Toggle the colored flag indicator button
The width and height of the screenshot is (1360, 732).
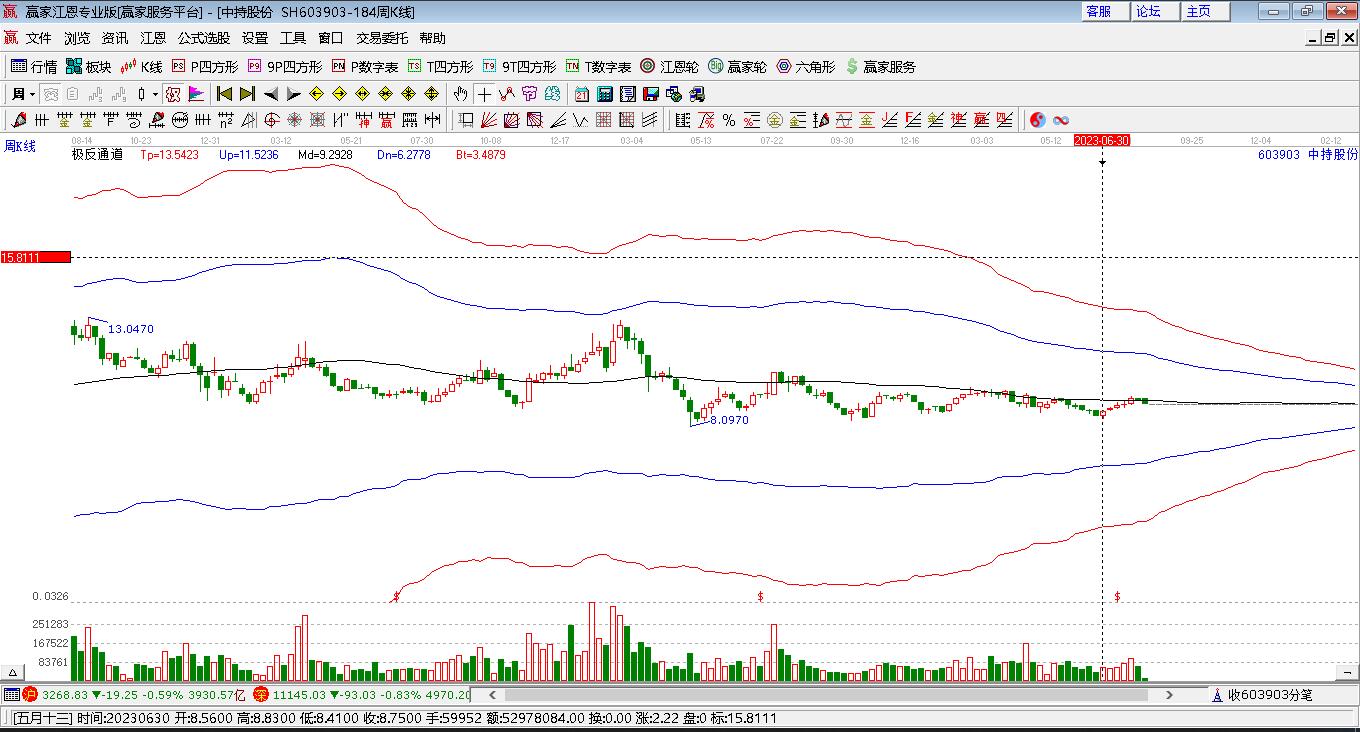point(196,94)
